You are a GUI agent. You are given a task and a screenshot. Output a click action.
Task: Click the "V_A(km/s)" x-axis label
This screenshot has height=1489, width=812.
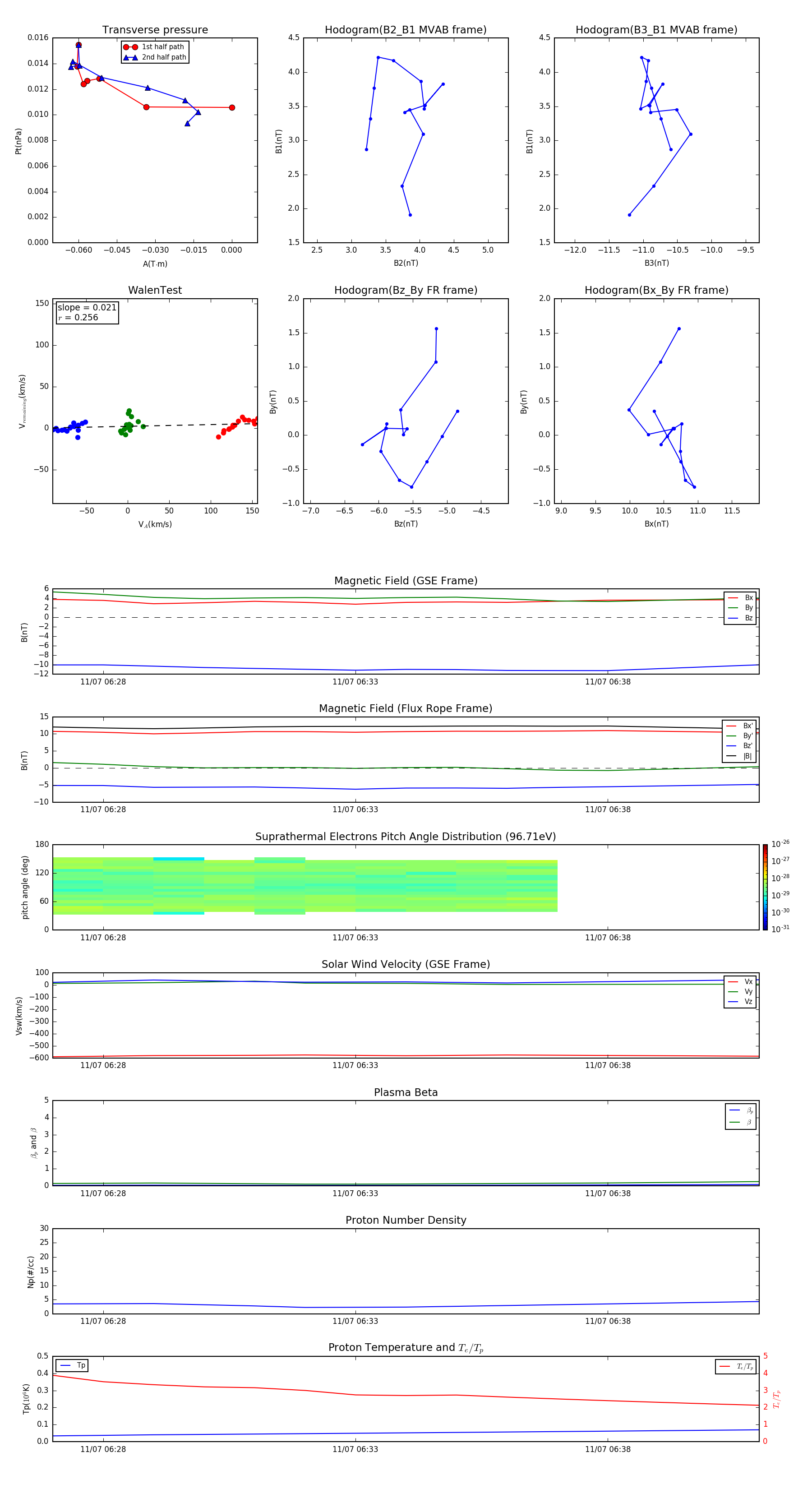pyautogui.click(x=155, y=524)
